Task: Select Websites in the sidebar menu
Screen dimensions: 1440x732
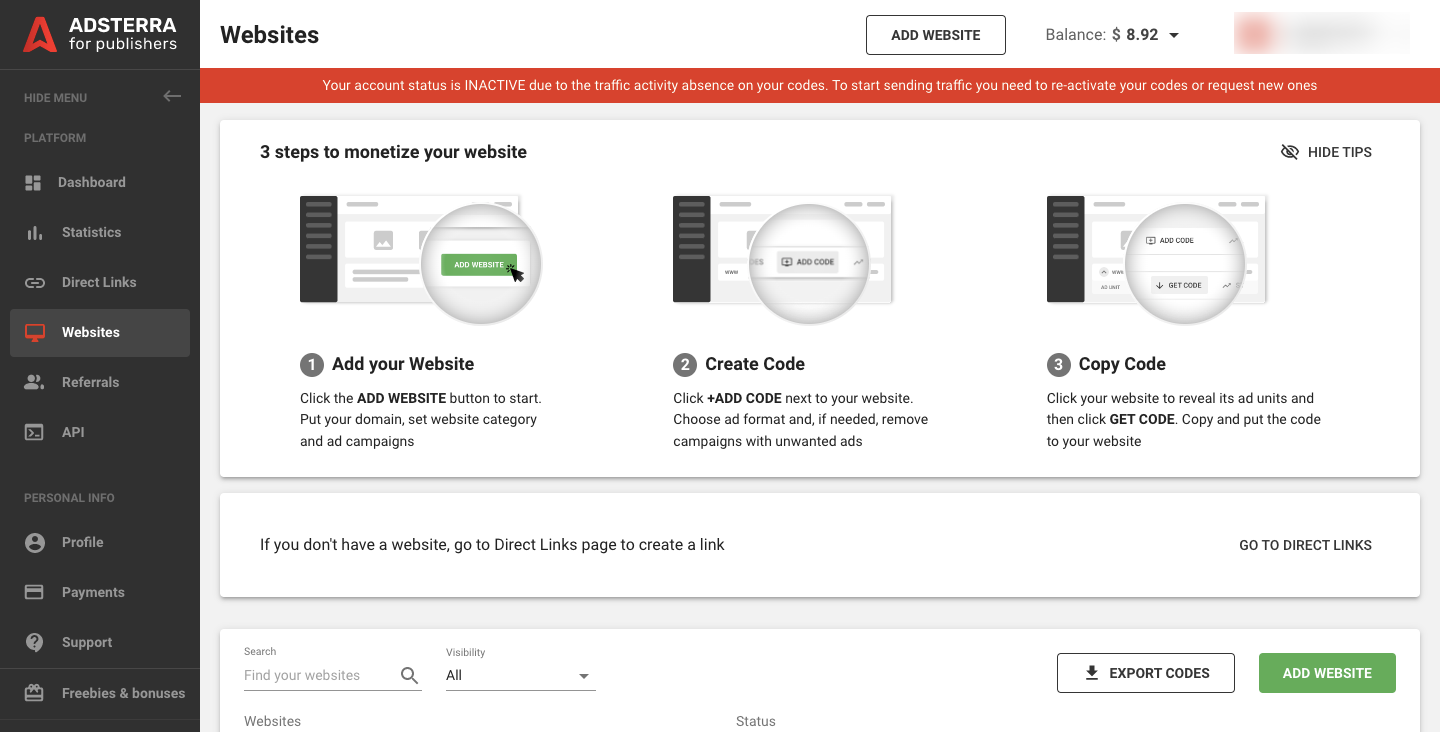Action: point(91,332)
